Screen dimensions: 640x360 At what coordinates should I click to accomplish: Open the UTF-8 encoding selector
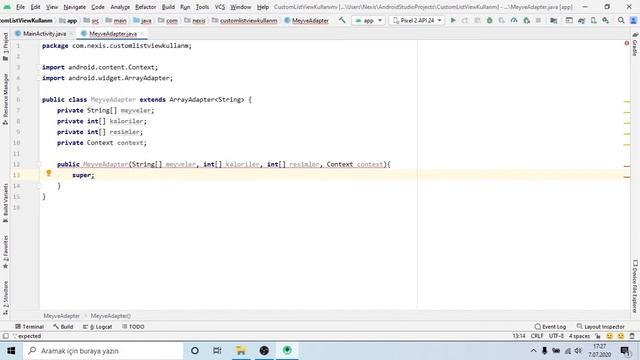pyautogui.click(x=556, y=336)
